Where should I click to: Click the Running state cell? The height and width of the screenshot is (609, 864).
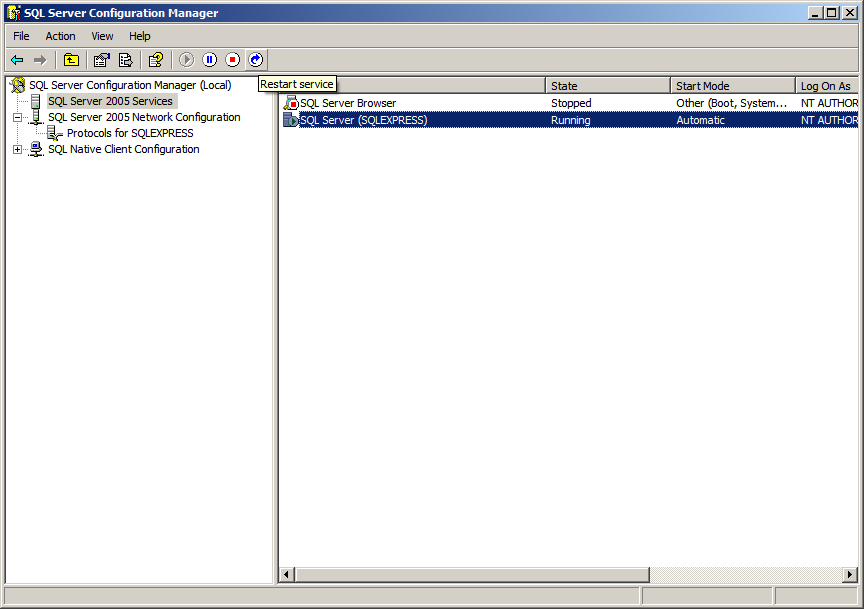point(570,120)
